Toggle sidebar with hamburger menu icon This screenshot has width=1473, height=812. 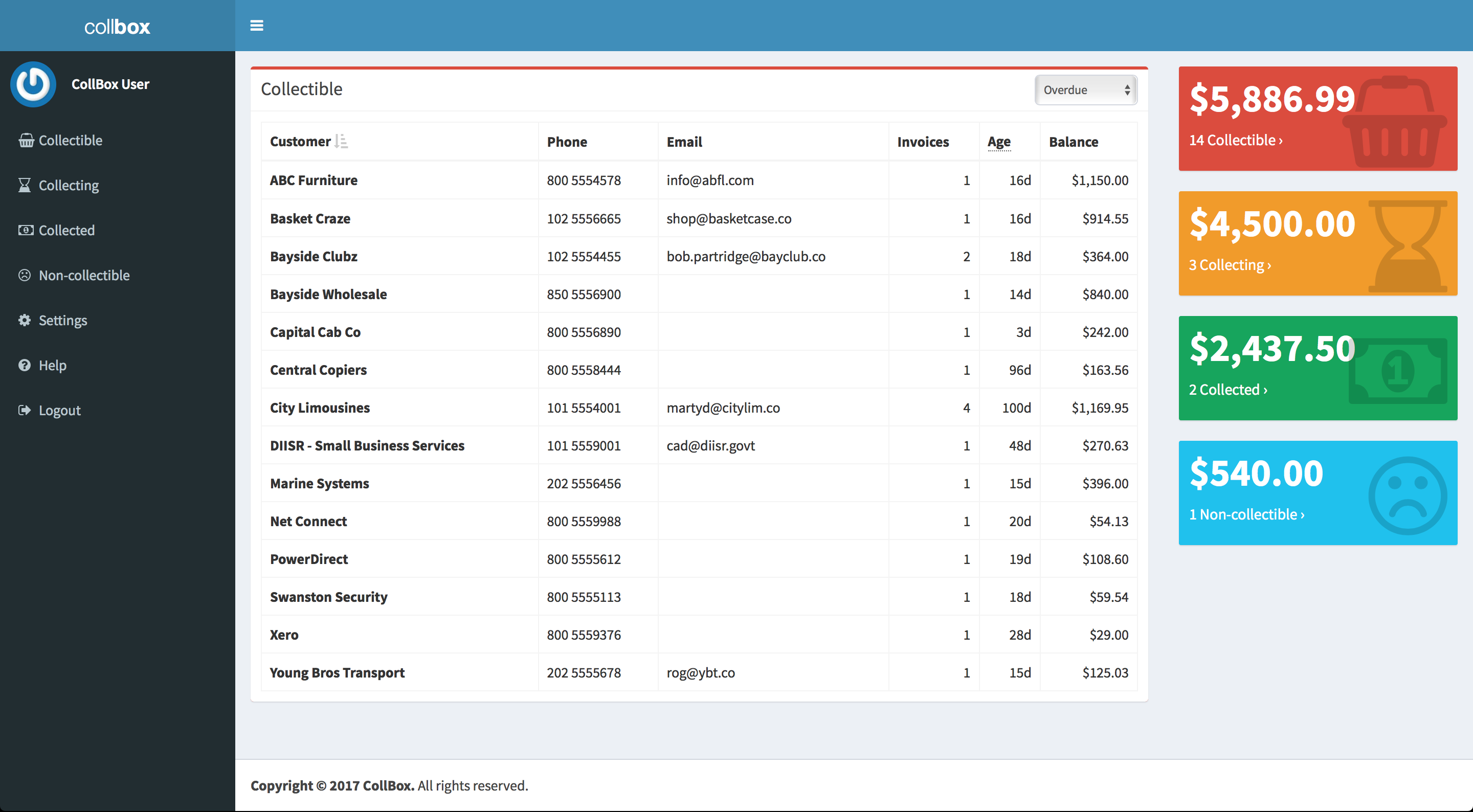click(x=257, y=26)
